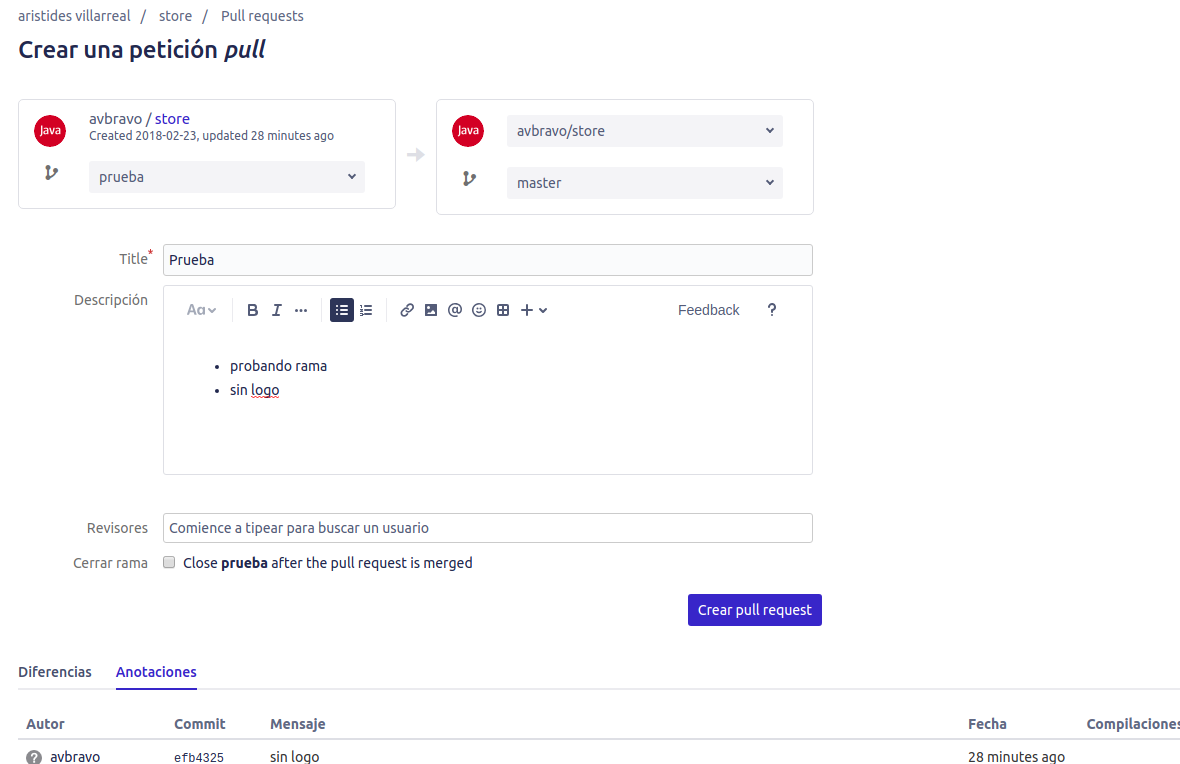
Task: Apply italic formatting in the description editor
Action: coord(276,310)
